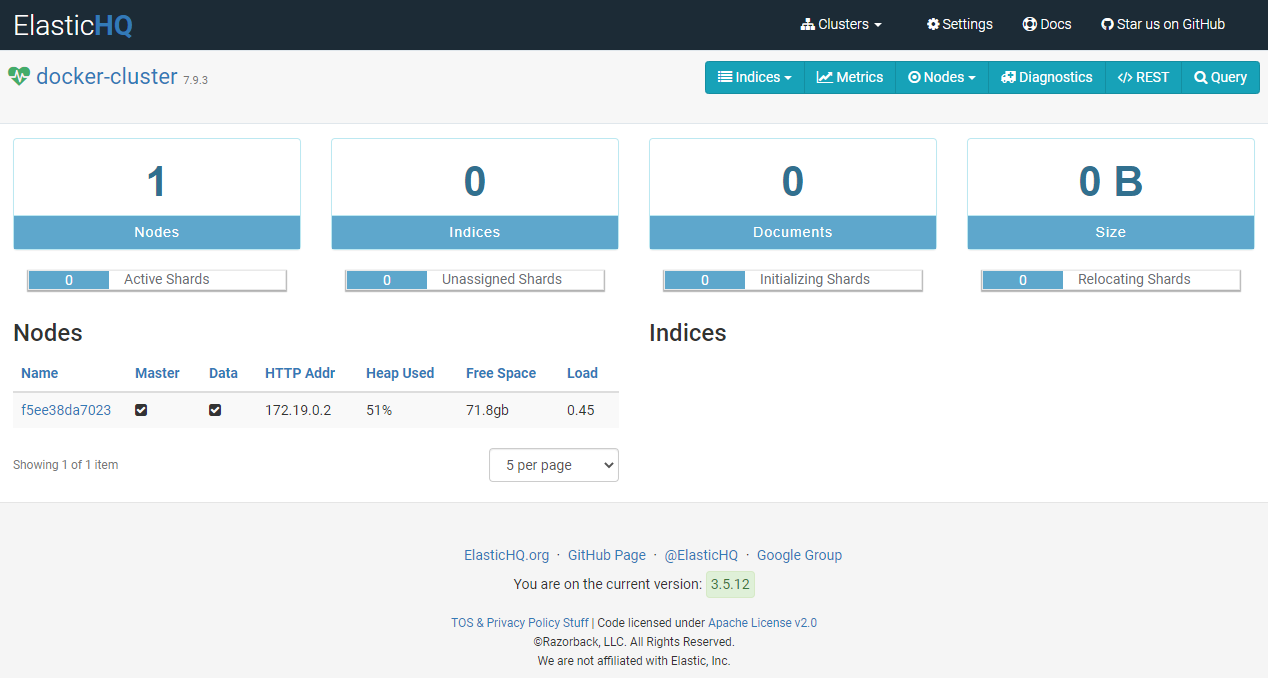The height and width of the screenshot is (678, 1268).
Task: Sort nodes by HTTP Addr column
Action: click(300, 373)
